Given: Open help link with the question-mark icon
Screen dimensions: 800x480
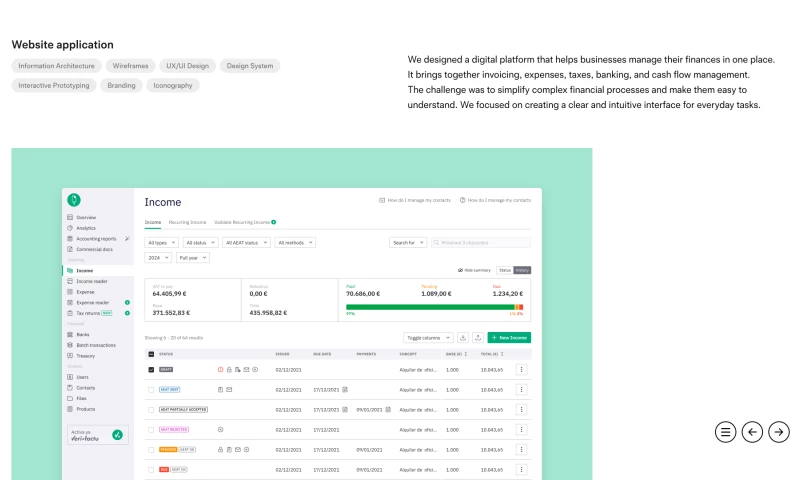Looking at the screenshot, I should [x=495, y=200].
